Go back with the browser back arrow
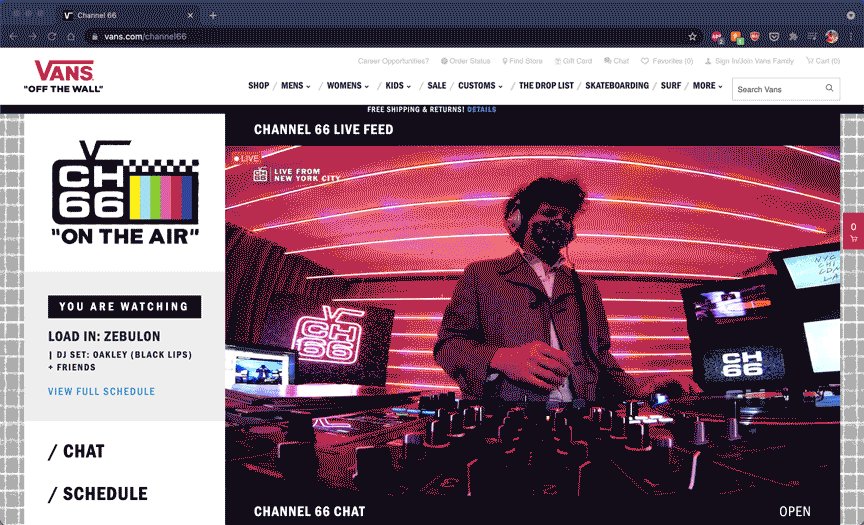Viewport: 864px width, 525px height. pyautogui.click(x=13, y=36)
